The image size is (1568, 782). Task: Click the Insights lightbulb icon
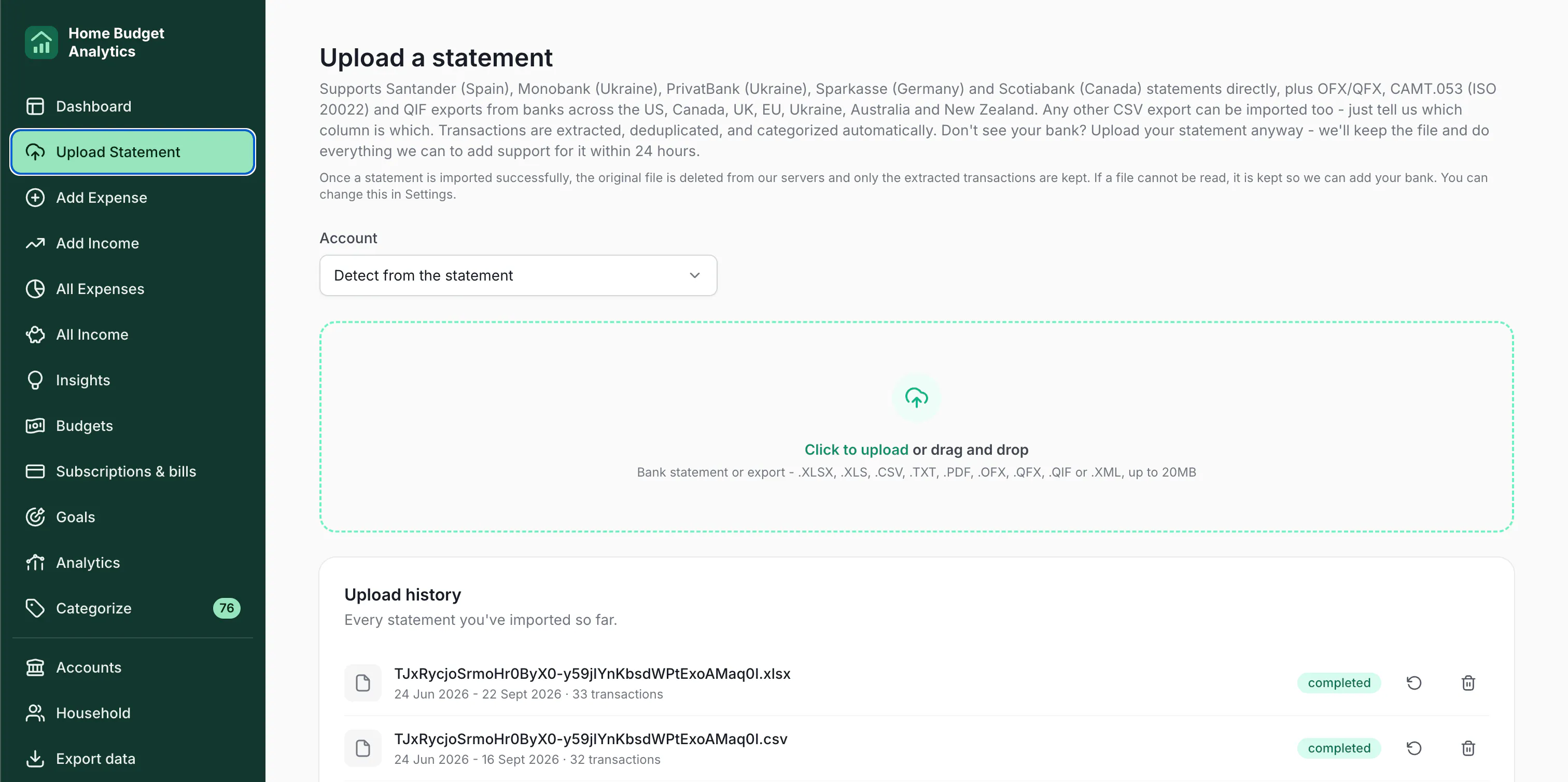click(x=35, y=380)
